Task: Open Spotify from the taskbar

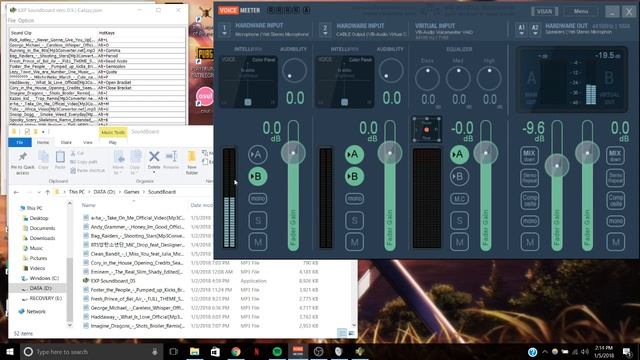Action: pos(277,351)
